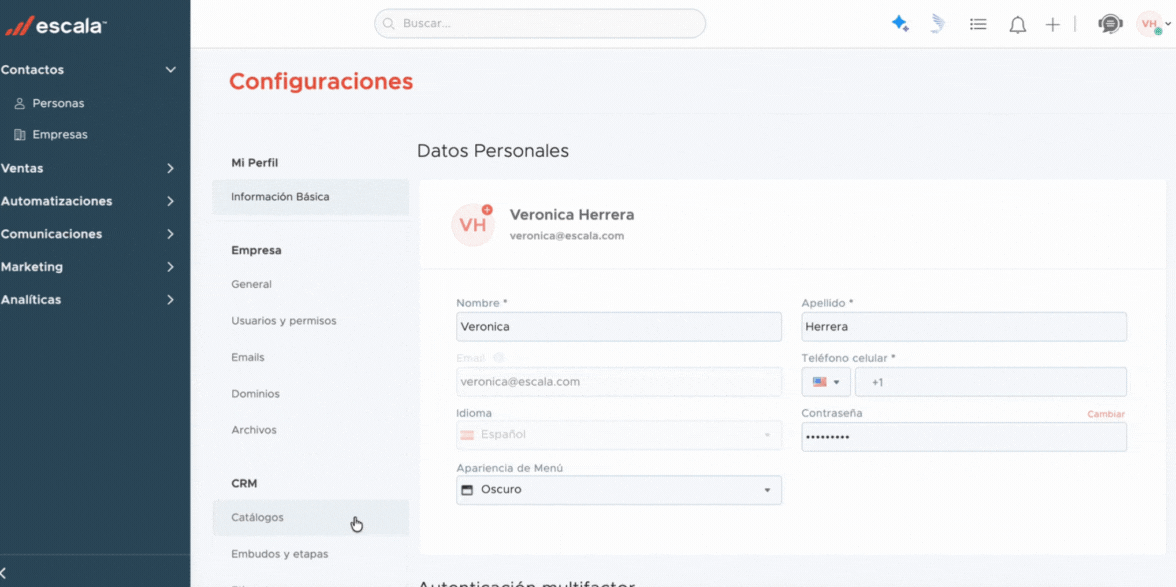Open the phone country flag selector
The width and height of the screenshot is (1176, 587).
click(x=826, y=382)
